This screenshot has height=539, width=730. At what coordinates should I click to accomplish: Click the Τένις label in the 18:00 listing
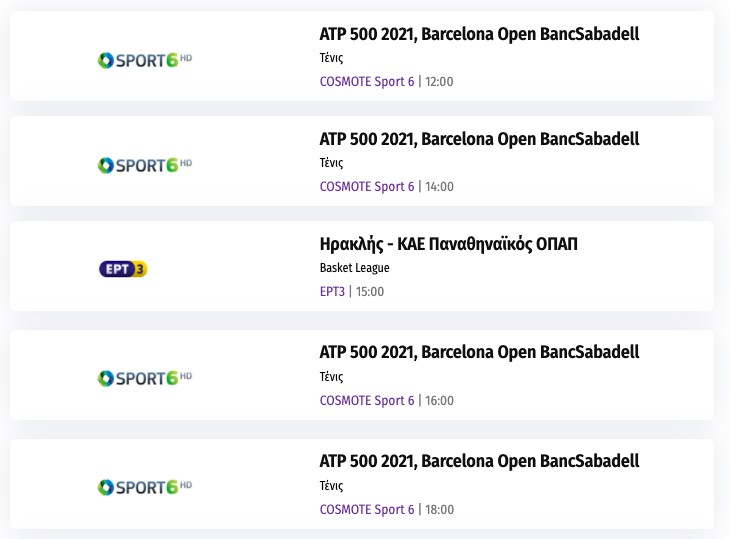[x=331, y=486]
